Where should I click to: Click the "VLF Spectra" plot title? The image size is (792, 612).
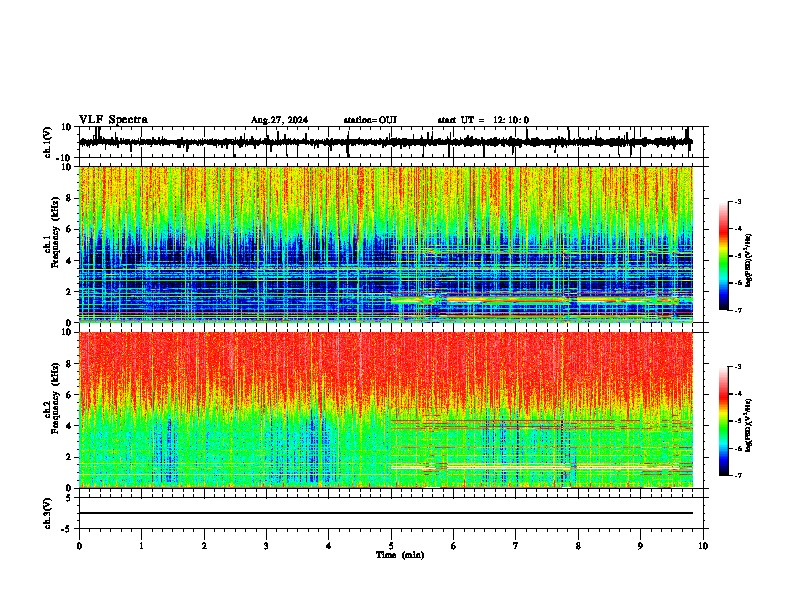click(x=113, y=120)
